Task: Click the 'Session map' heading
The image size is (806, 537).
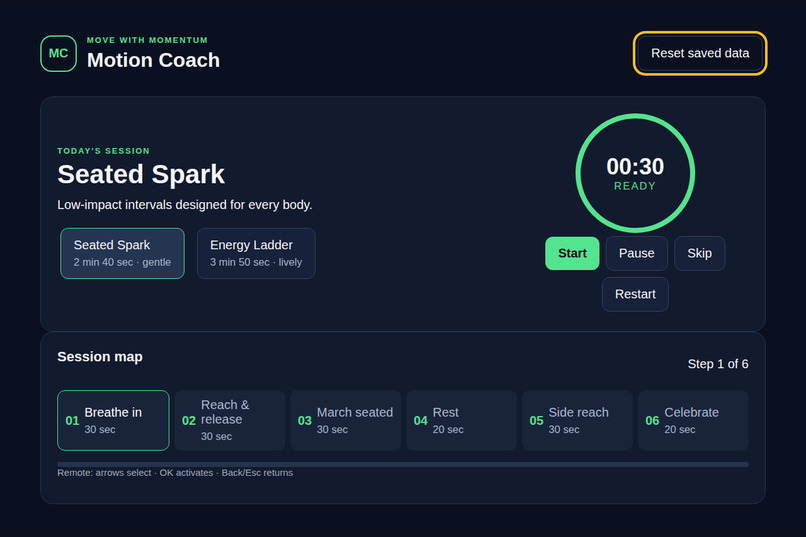Action: 100,357
